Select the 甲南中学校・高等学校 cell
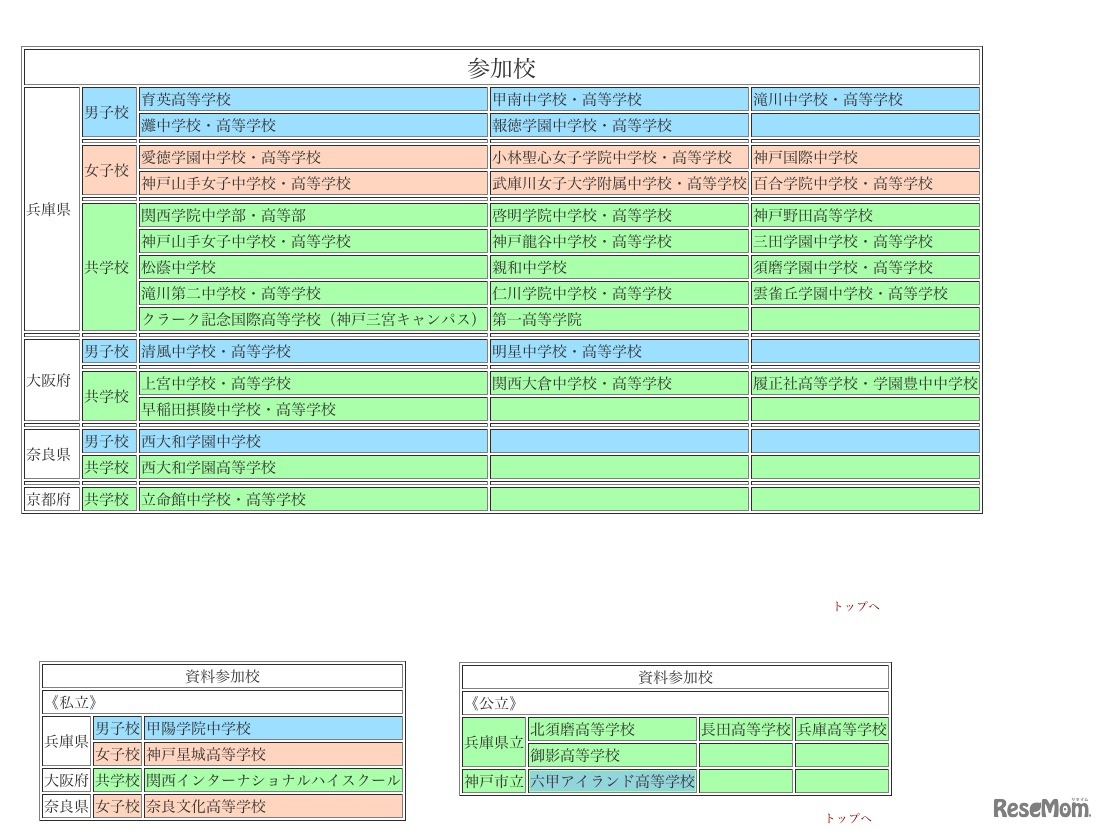1104x831 pixels. tap(620, 99)
